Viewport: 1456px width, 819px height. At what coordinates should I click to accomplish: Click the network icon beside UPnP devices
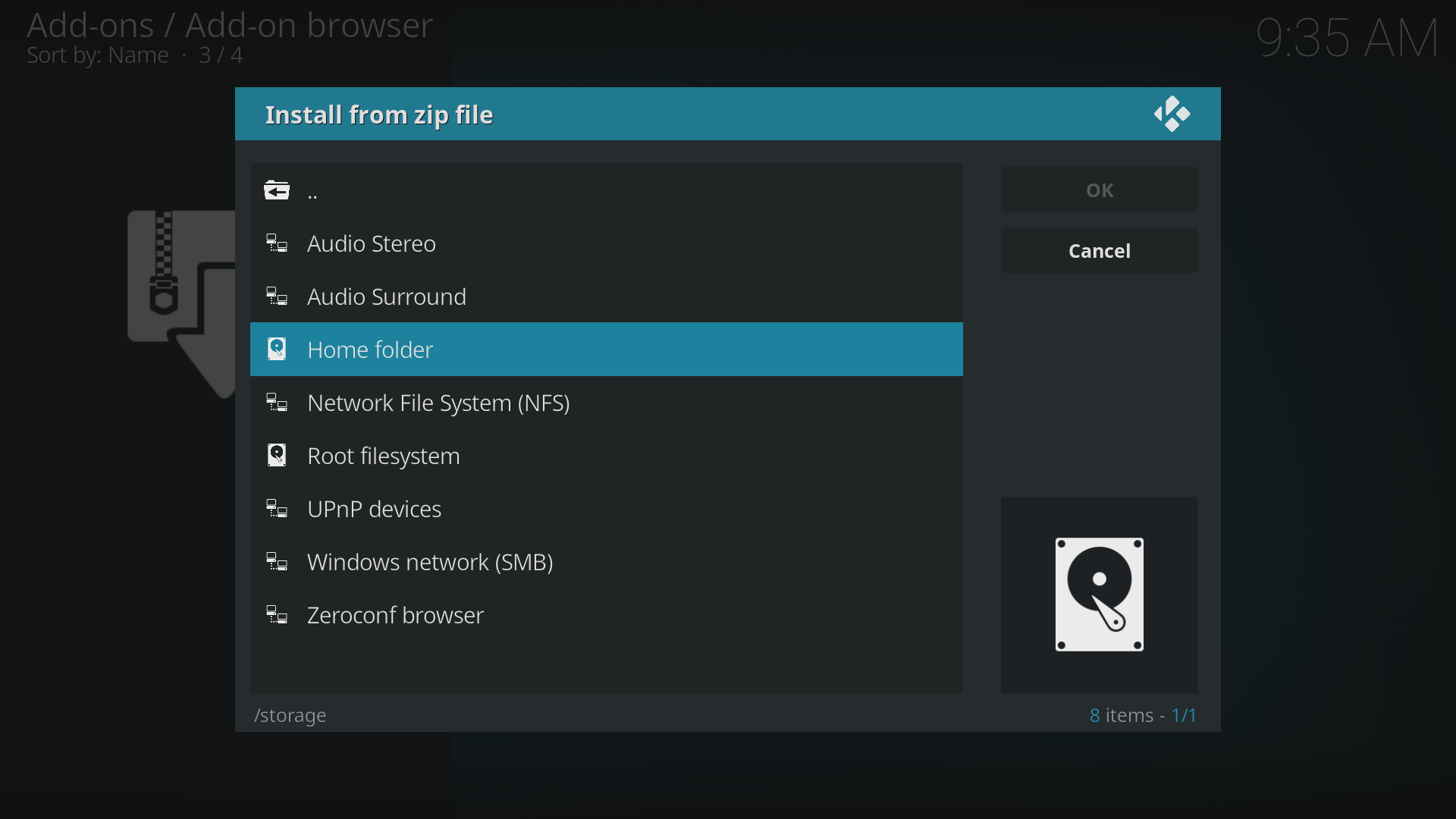[x=277, y=509]
